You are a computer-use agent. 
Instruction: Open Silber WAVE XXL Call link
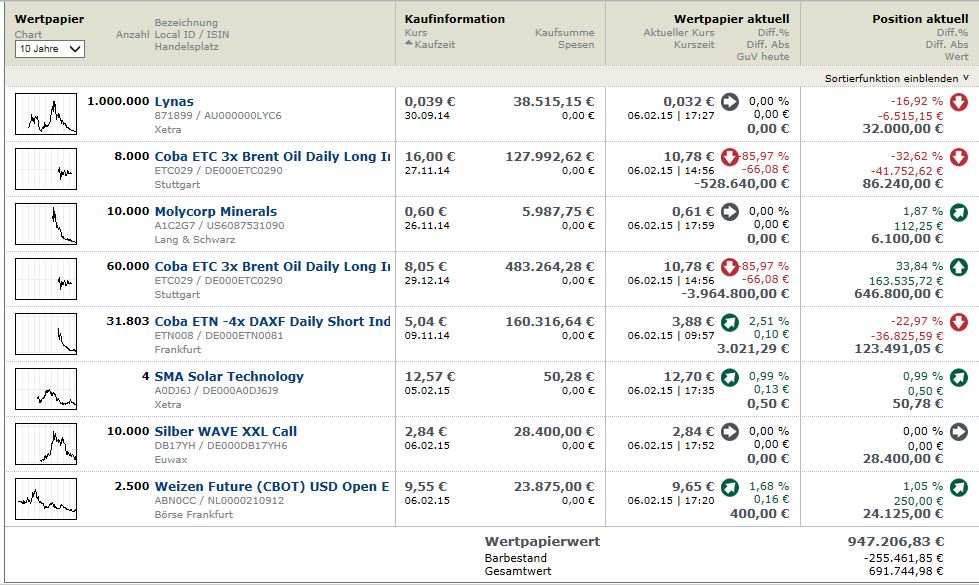pos(226,431)
